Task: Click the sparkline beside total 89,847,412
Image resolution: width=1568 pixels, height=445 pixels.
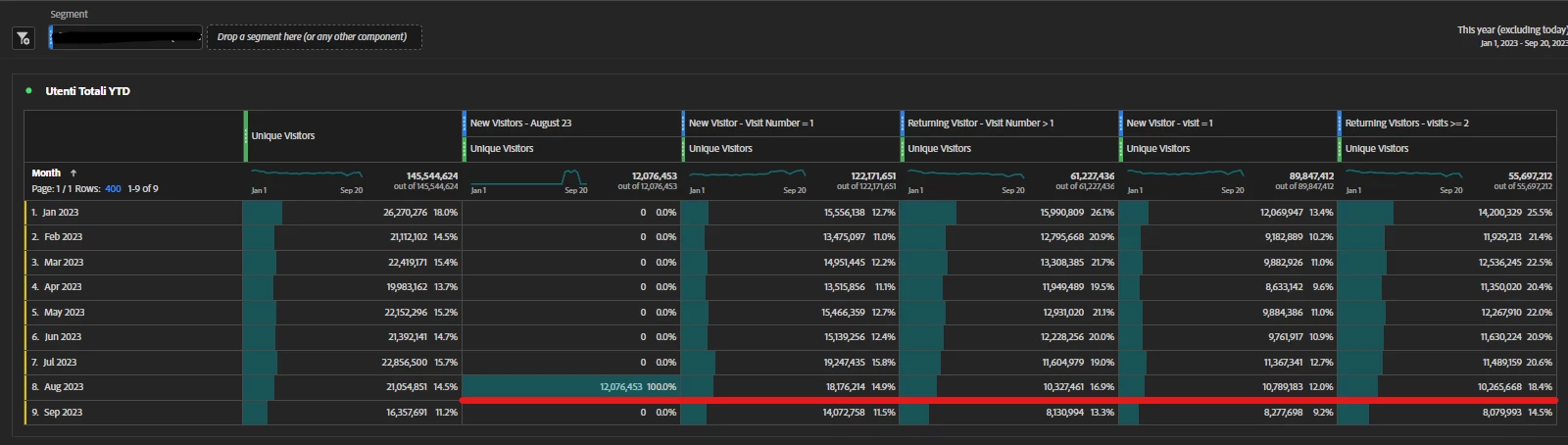Action: tap(1186, 174)
